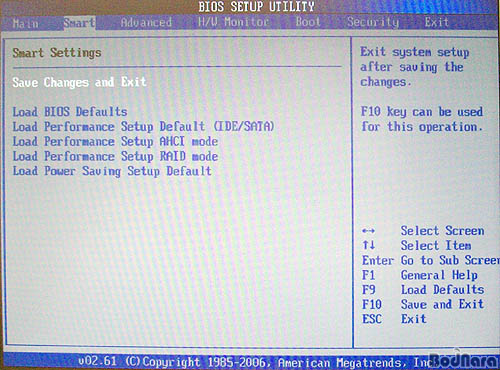Click the F10 Save and Exit hint
Viewport: 500px width, 370px height.
tap(423, 304)
